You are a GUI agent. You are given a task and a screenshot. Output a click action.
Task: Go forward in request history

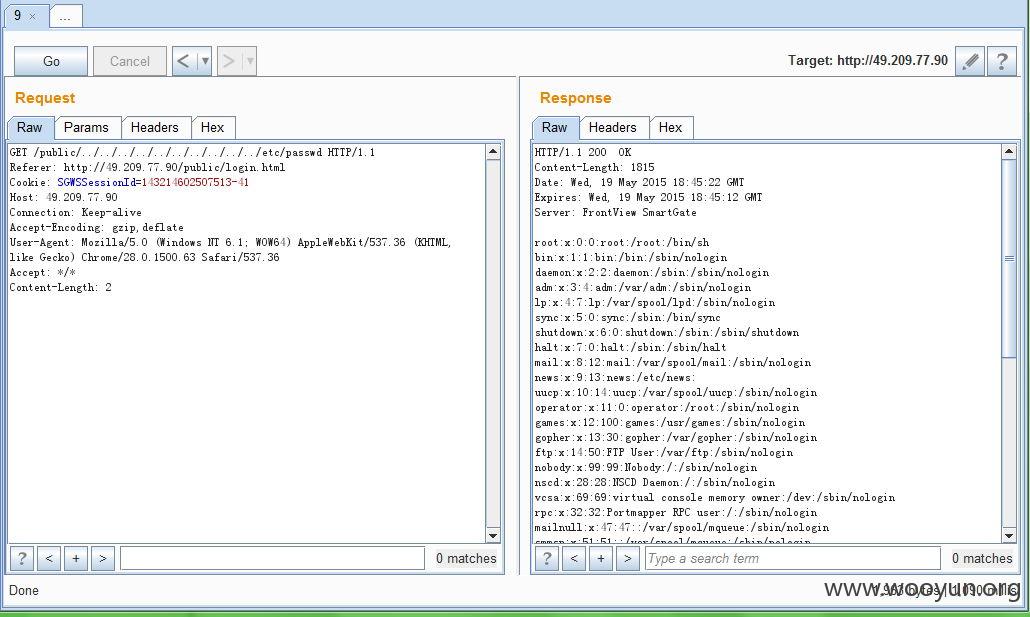229,61
